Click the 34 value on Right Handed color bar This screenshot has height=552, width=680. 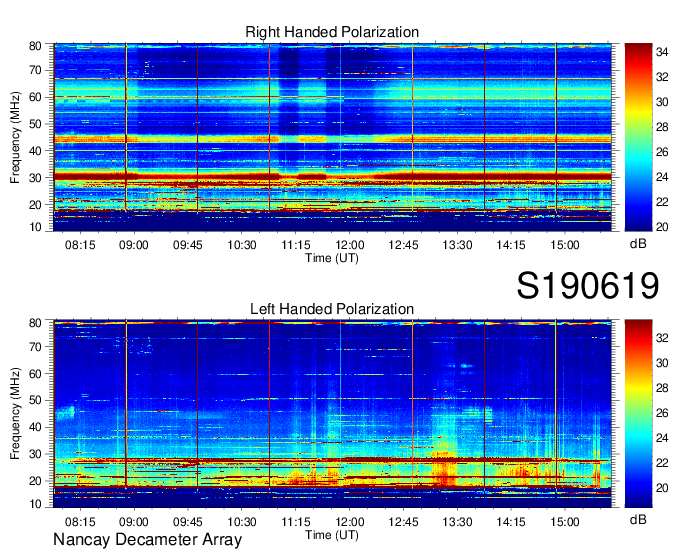662,52
